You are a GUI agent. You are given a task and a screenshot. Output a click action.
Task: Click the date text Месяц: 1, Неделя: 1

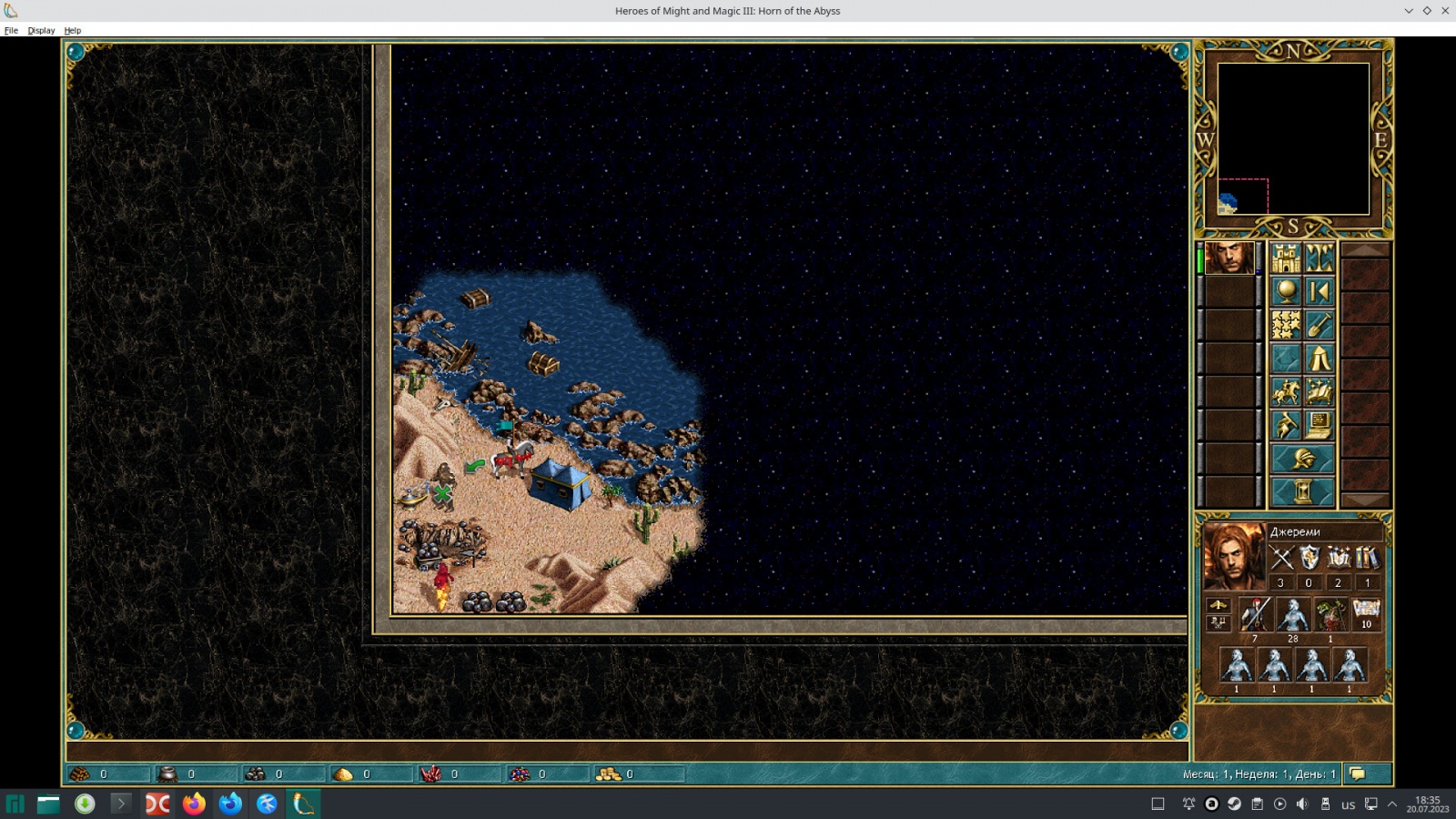click(1237, 774)
